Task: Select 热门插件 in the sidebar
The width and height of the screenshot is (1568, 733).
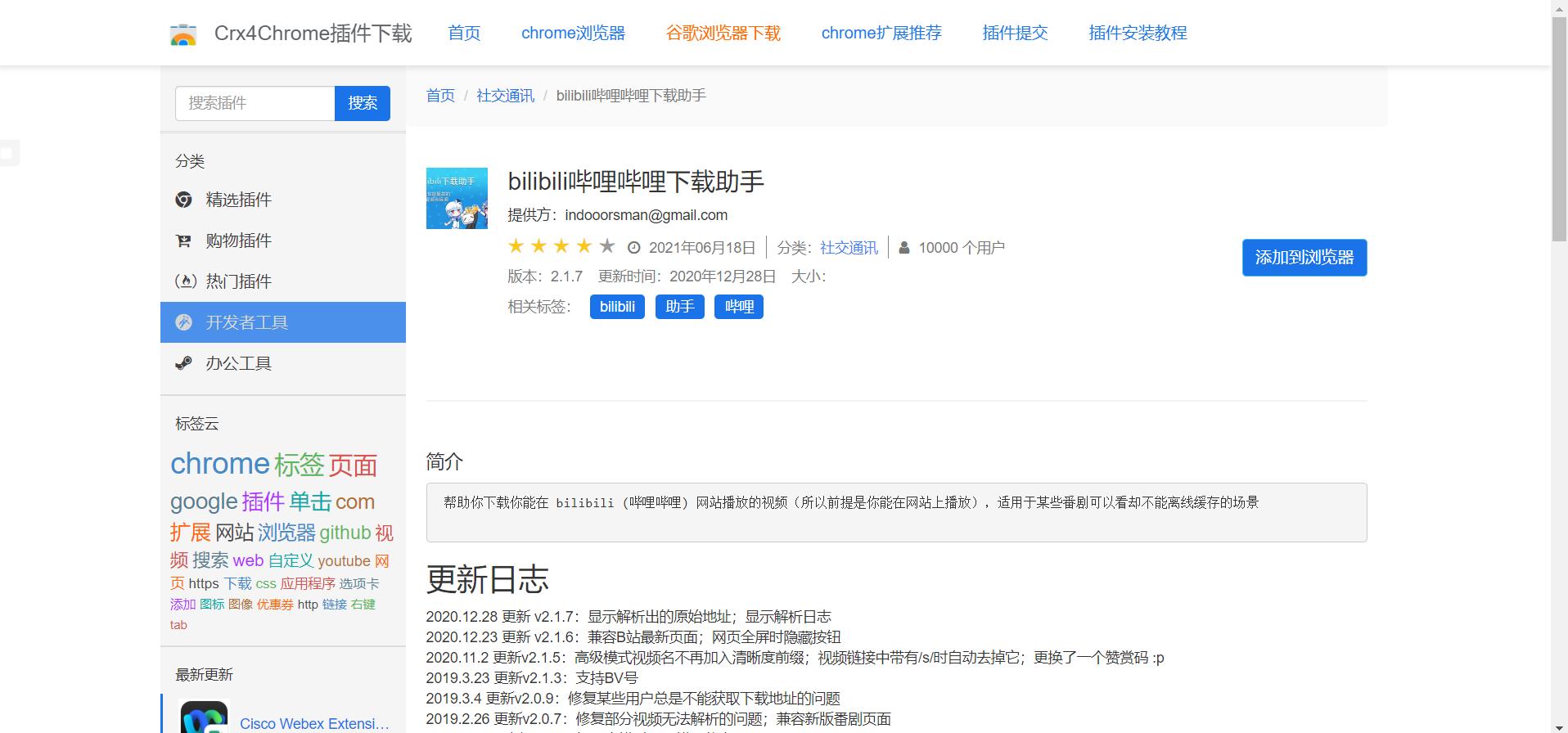Action: [x=283, y=281]
